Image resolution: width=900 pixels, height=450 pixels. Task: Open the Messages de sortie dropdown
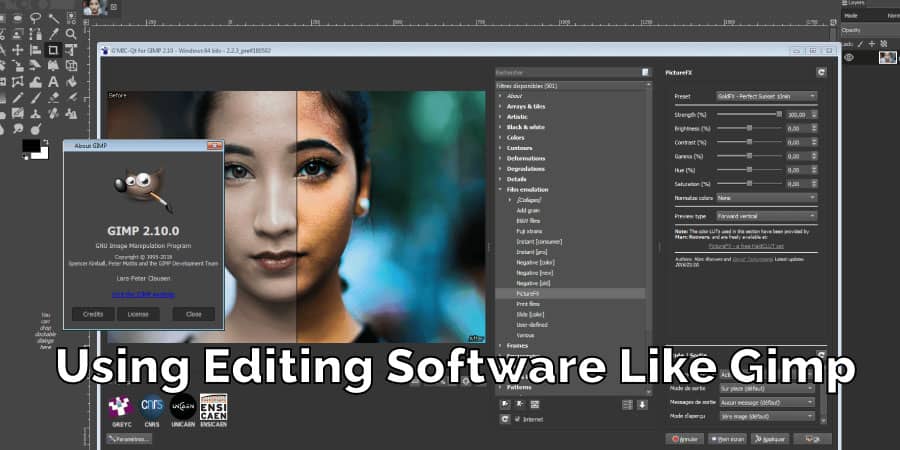pyautogui.click(x=766, y=402)
